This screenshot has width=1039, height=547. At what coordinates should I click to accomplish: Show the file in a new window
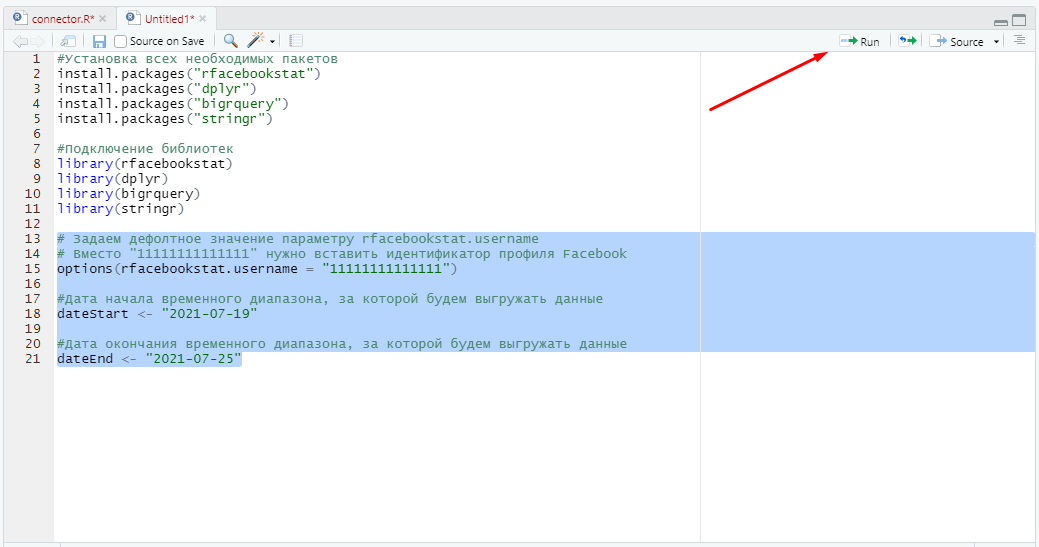(x=68, y=41)
